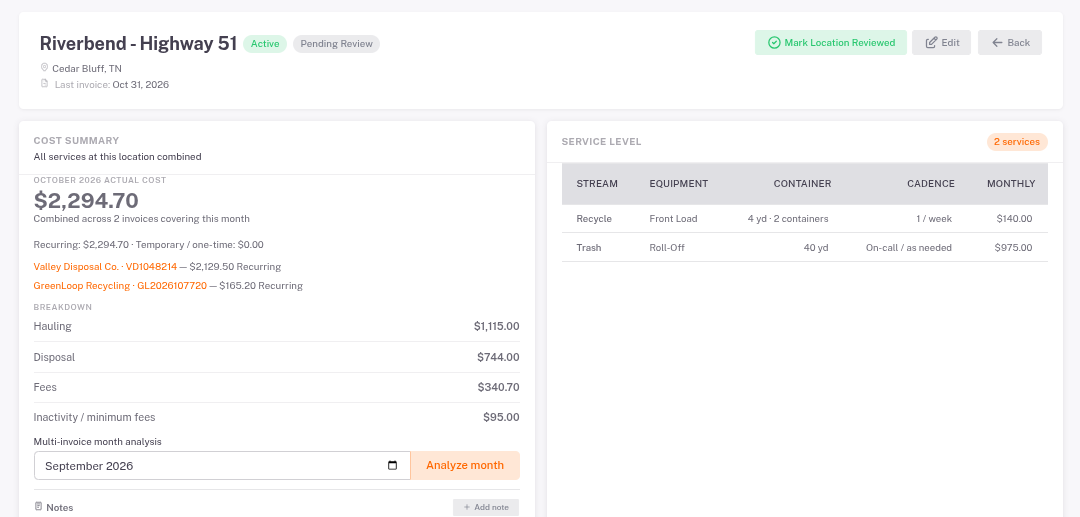Click the CADENCE column header
The width and height of the screenshot is (1080, 517).
pos(931,184)
